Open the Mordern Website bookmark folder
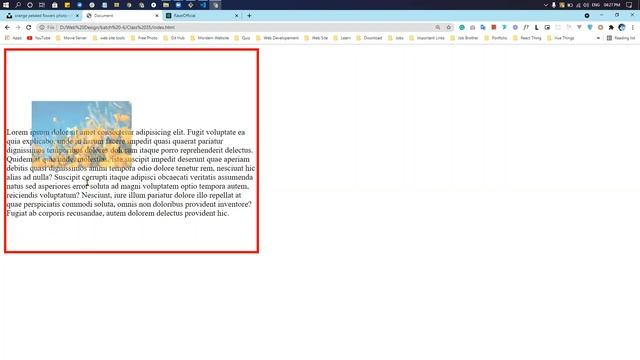The width and height of the screenshot is (640, 360). pos(210,38)
